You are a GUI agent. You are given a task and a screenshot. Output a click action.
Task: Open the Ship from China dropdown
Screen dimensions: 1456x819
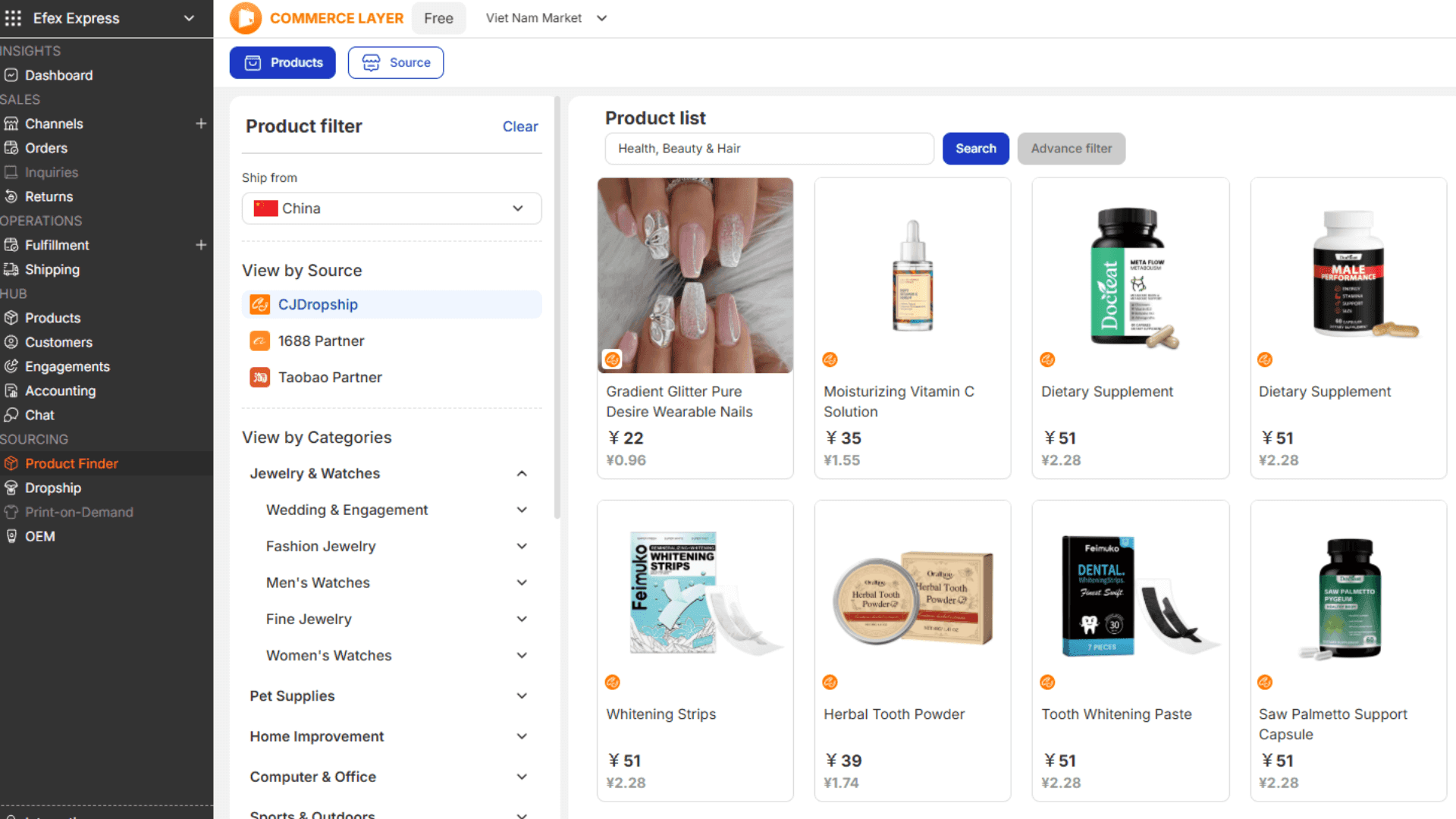[x=391, y=209]
